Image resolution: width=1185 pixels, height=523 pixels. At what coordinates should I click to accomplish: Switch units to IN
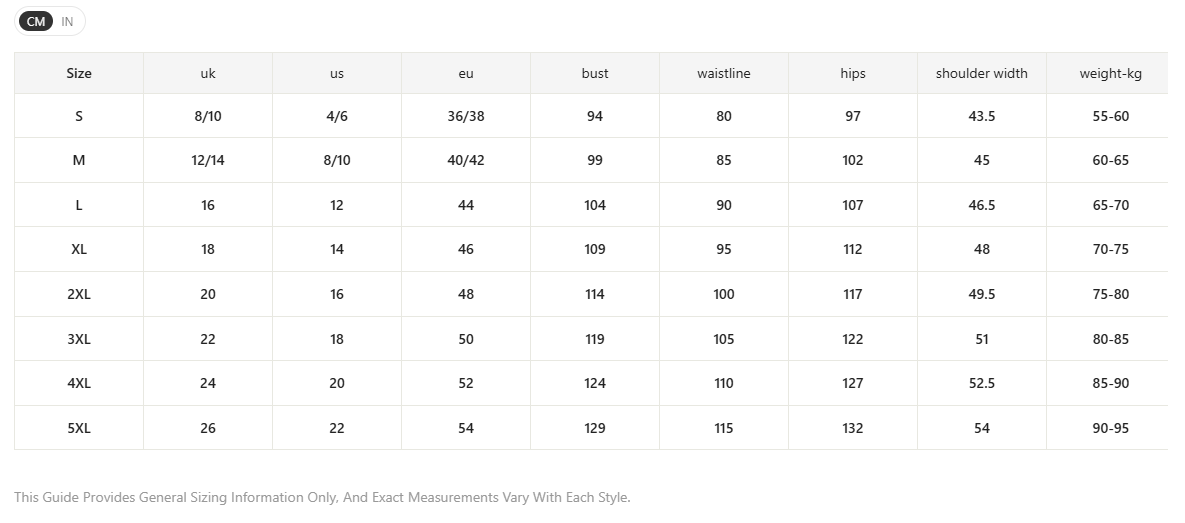(67, 22)
